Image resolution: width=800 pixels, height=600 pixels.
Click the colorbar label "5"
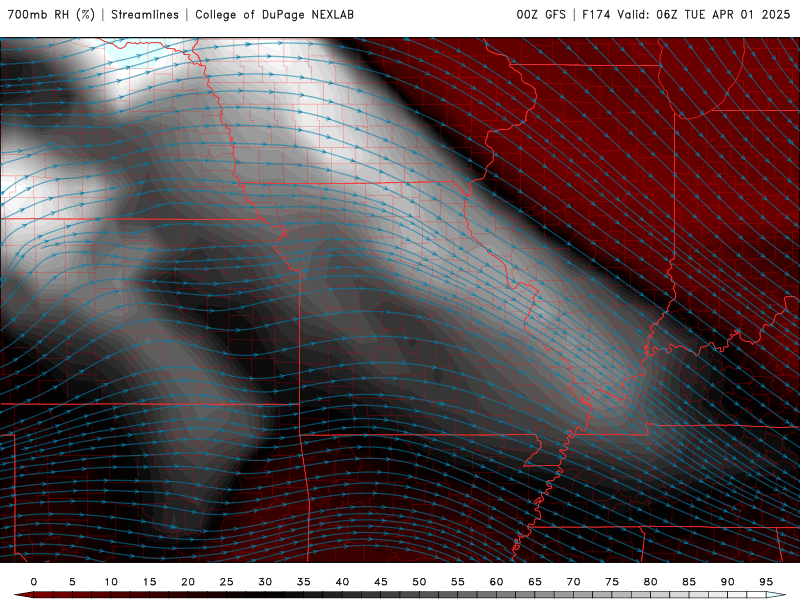(x=72, y=582)
